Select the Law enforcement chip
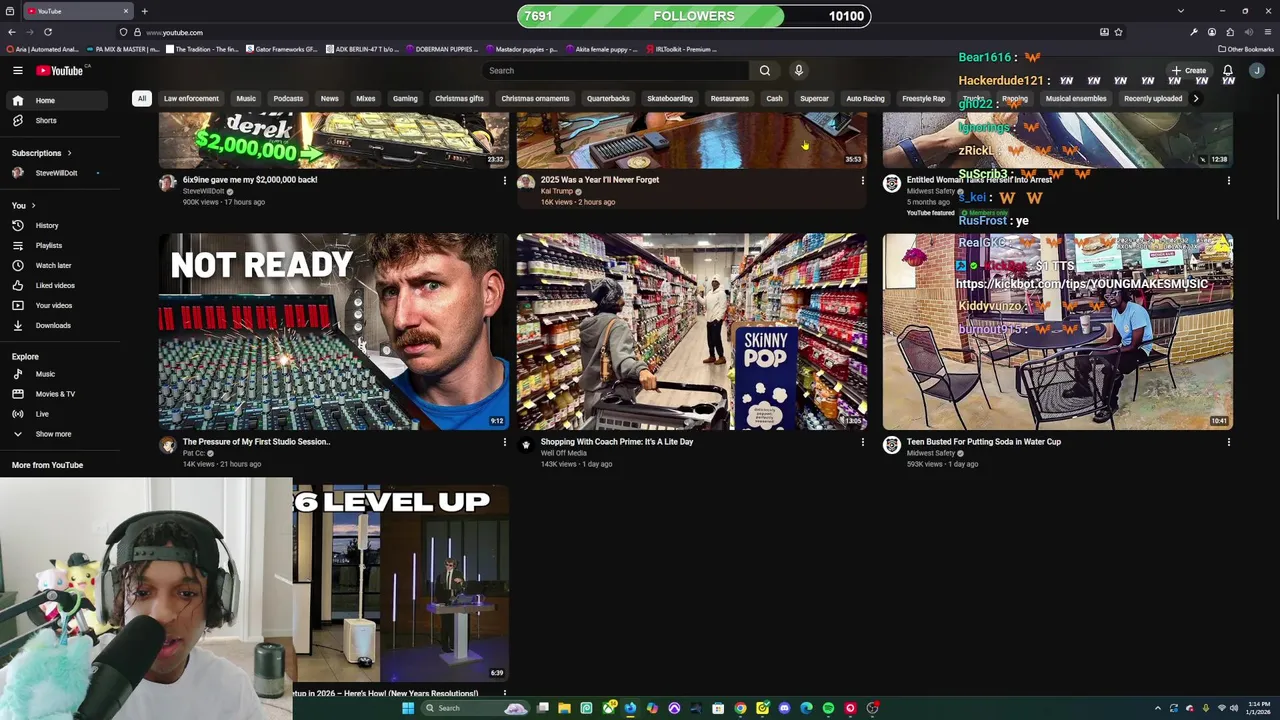 coord(191,98)
